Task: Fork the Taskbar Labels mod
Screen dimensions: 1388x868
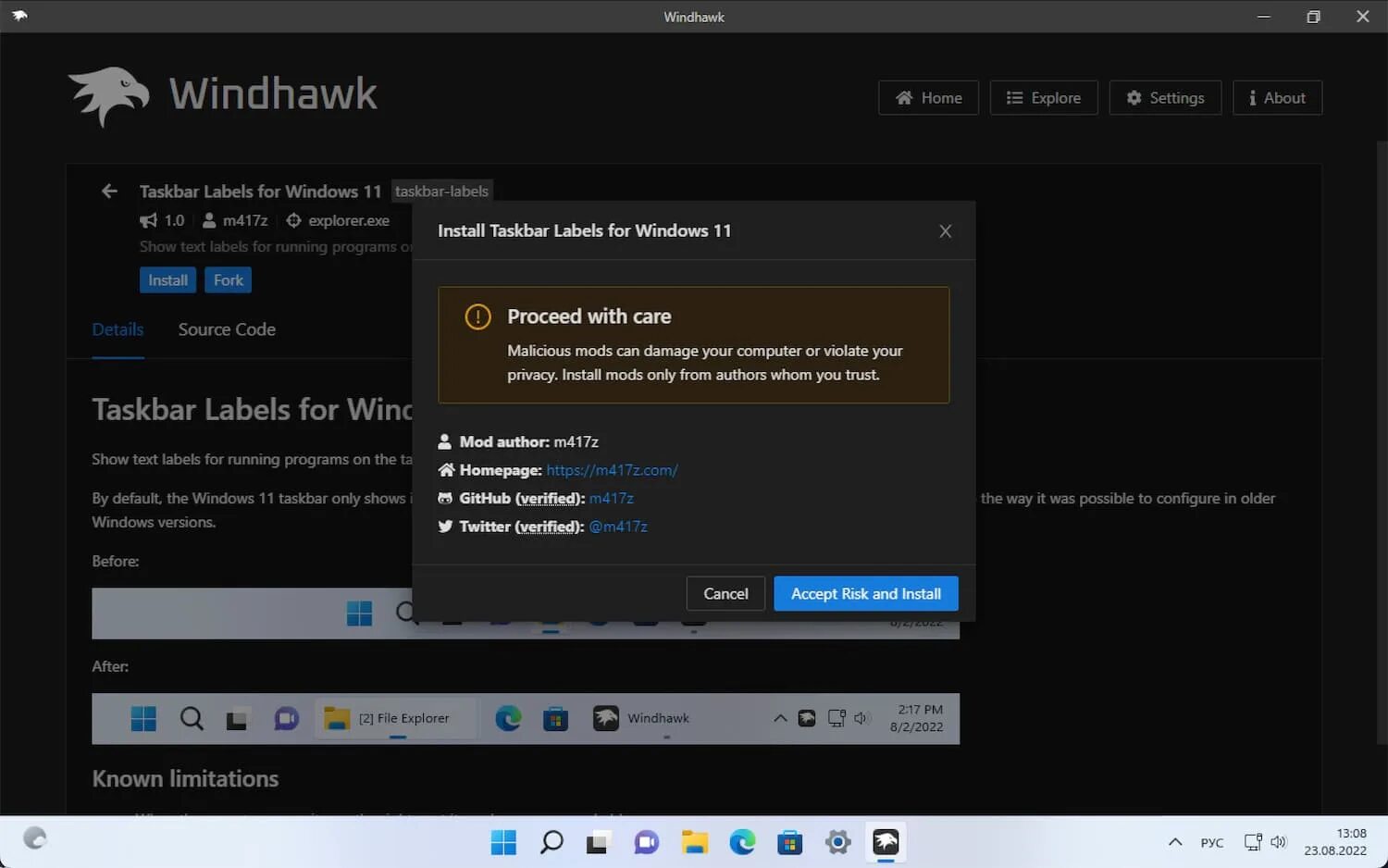Action: (x=228, y=280)
